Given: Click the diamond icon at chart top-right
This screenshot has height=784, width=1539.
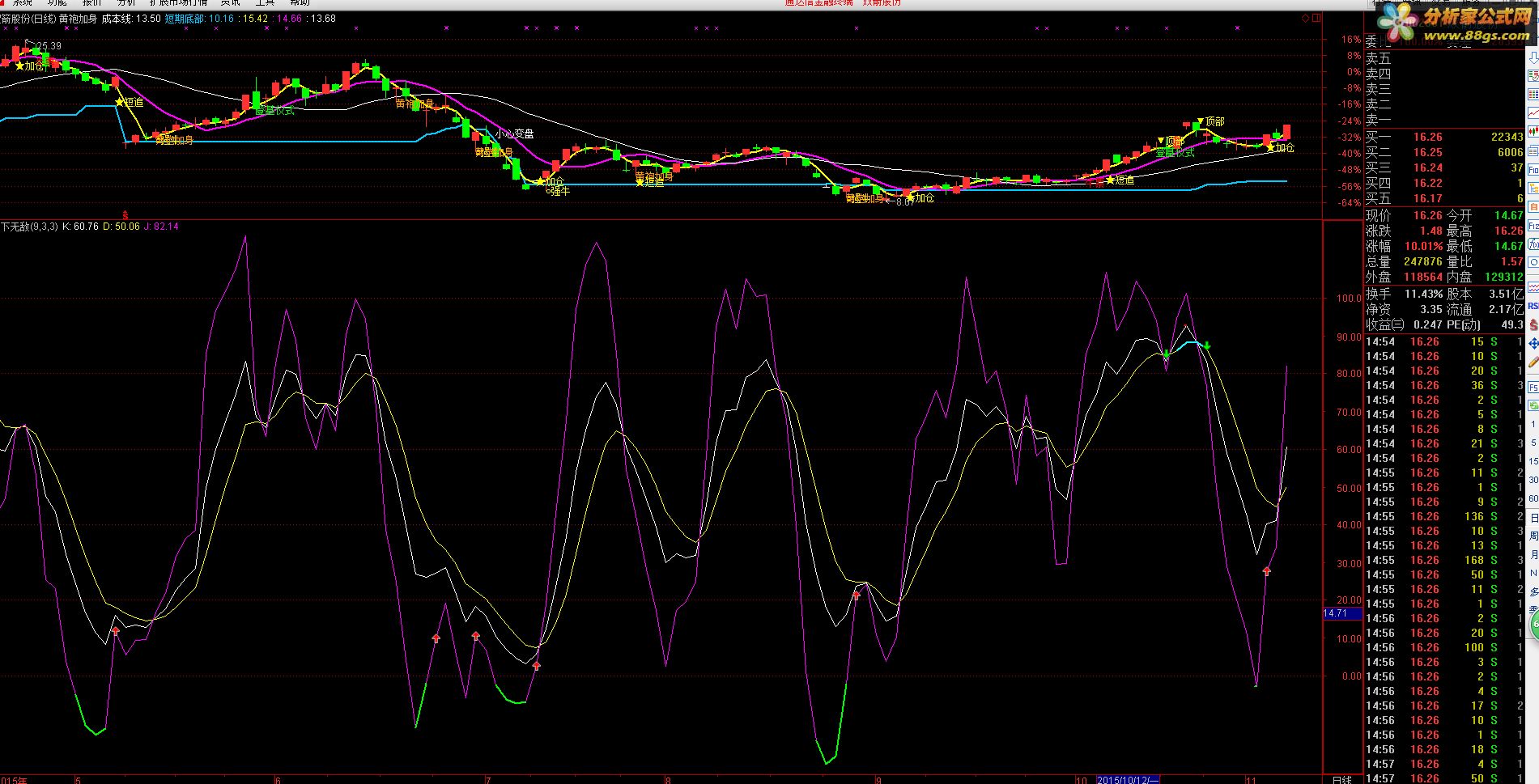Looking at the screenshot, I should [1306, 18].
